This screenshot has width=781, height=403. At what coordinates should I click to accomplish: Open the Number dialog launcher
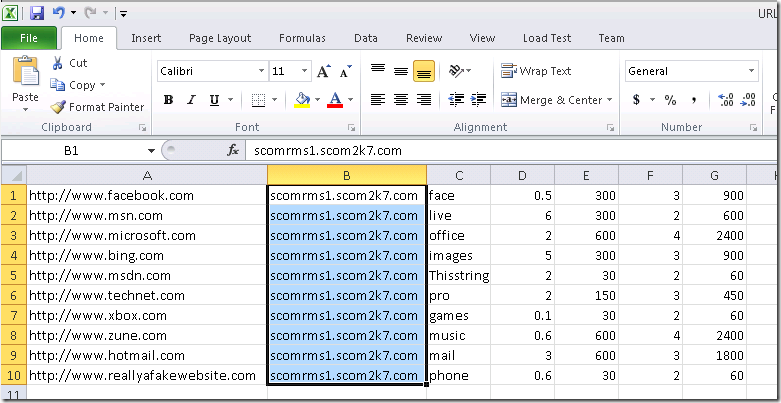pyautogui.click(x=753, y=128)
